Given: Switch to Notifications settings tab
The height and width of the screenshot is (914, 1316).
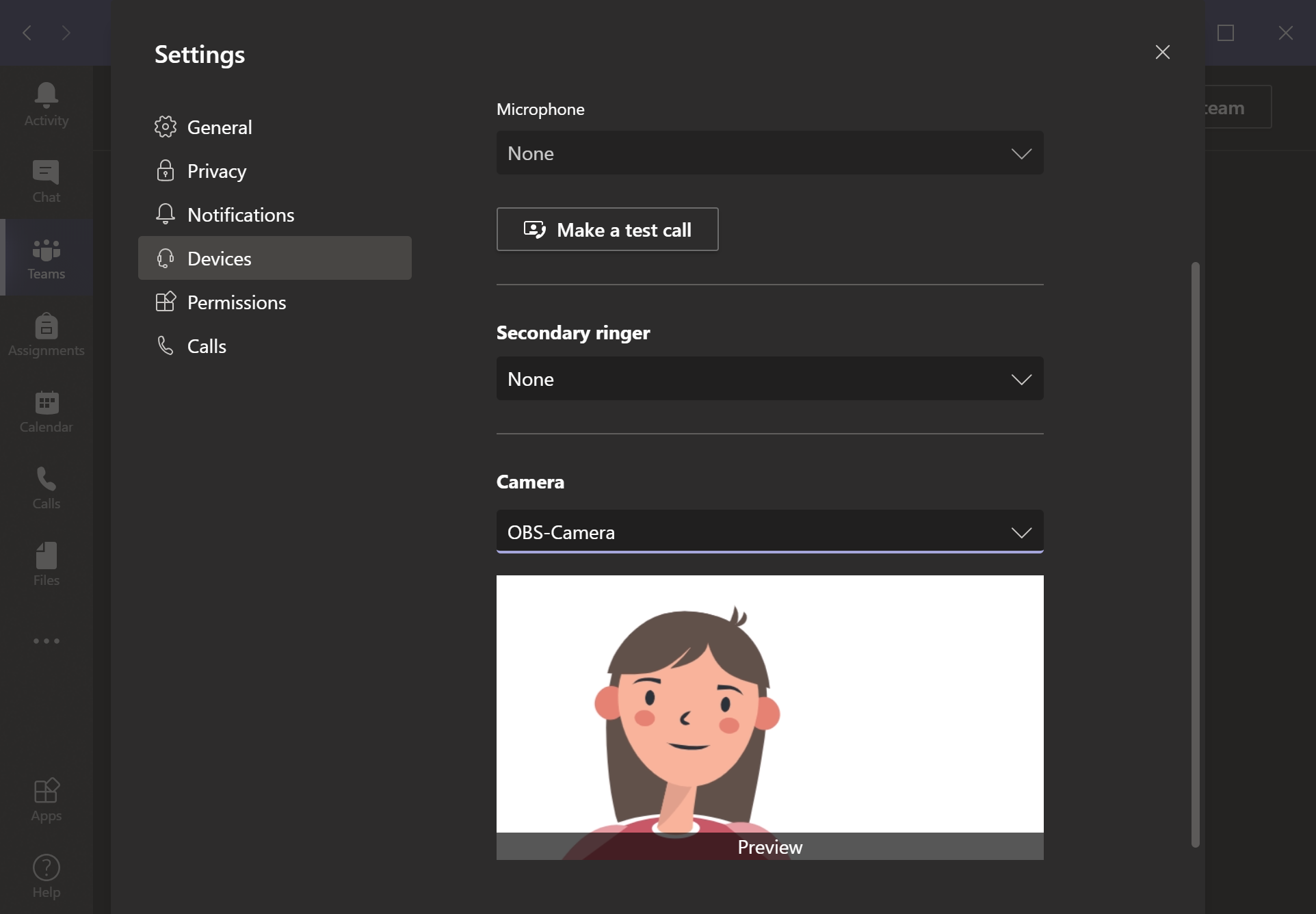Looking at the screenshot, I should (240, 215).
